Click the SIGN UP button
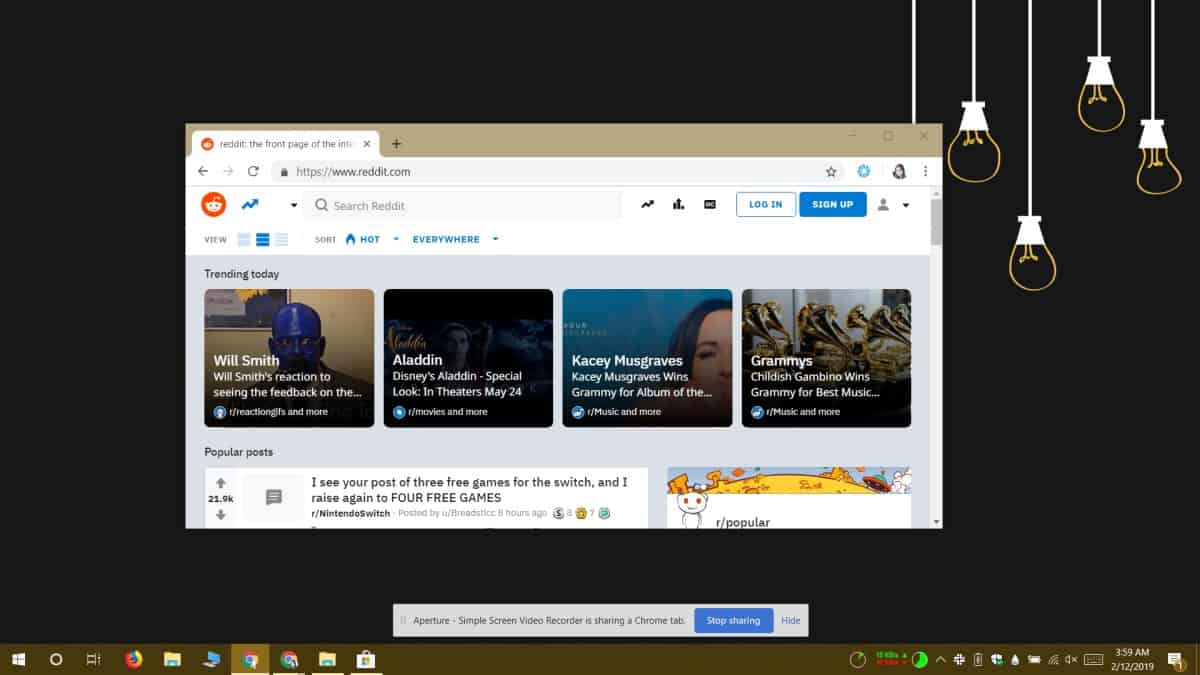Image resolution: width=1200 pixels, height=675 pixels. [833, 205]
